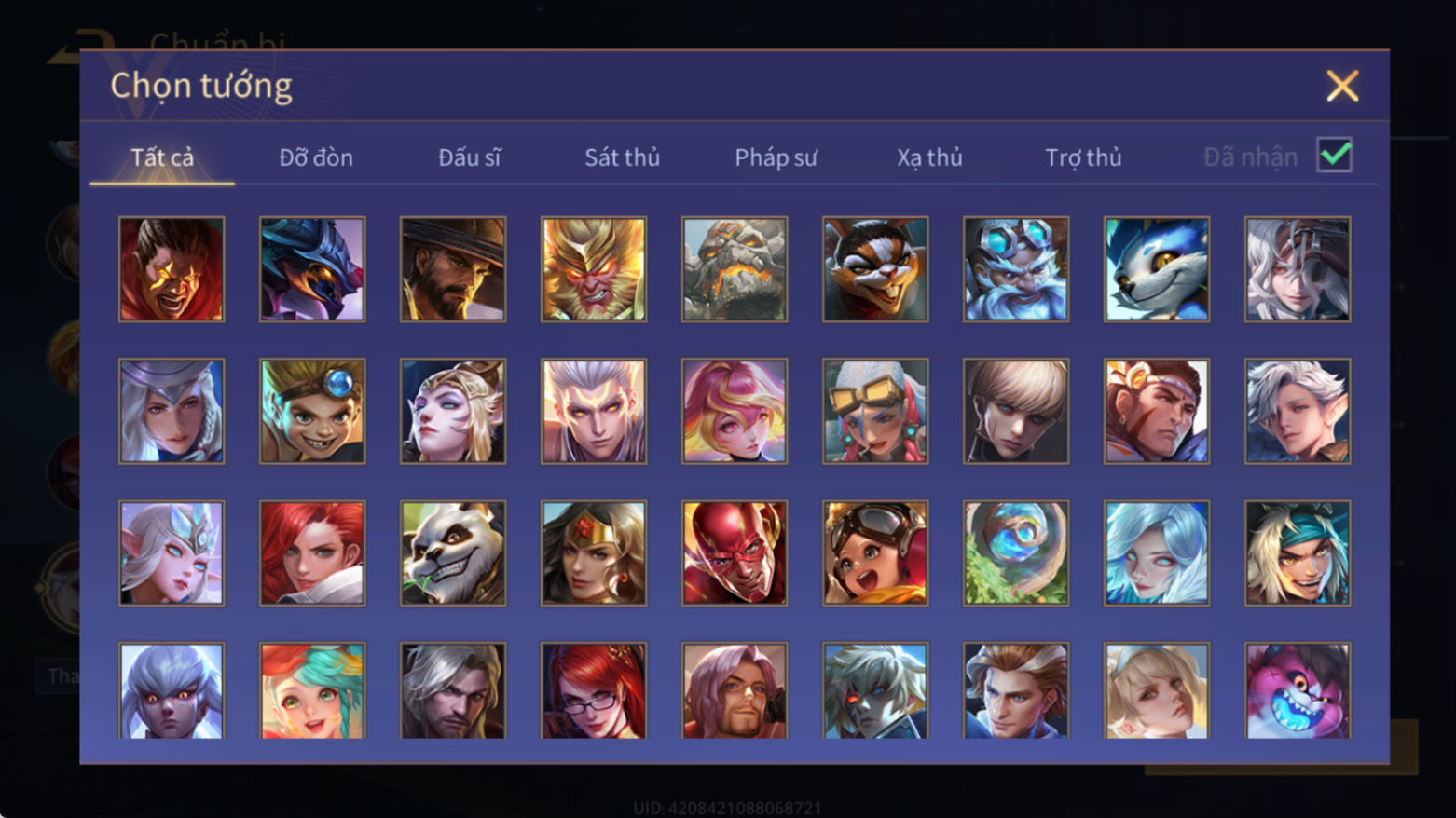Viewport: 1456px width, 818px height.
Task: Toggle the Đã nhận checkbox
Action: (x=1334, y=155)
